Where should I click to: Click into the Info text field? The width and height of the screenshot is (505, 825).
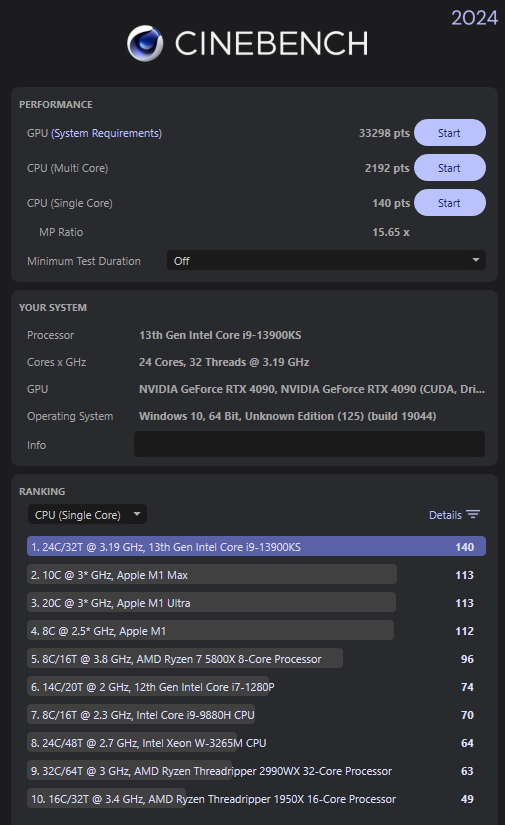click(309, 444)
